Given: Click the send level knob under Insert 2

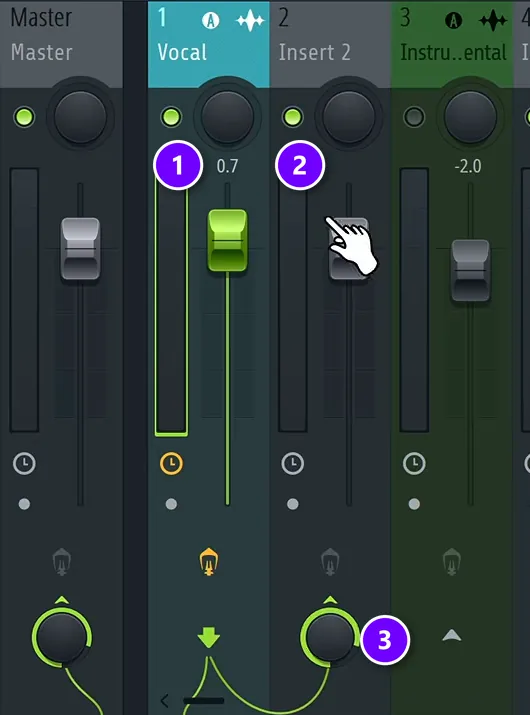Looking at the screenshot, I should (330, 637).
